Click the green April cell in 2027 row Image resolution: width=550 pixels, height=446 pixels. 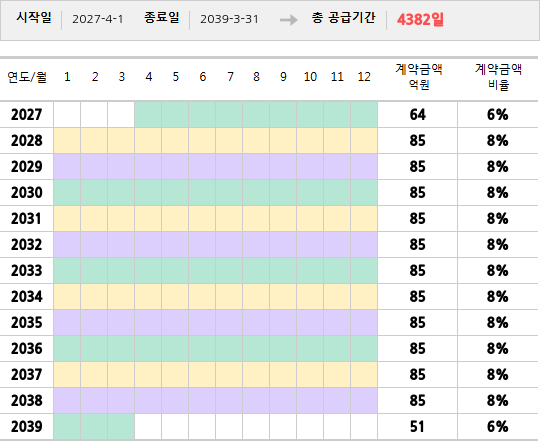click(148, 115)
